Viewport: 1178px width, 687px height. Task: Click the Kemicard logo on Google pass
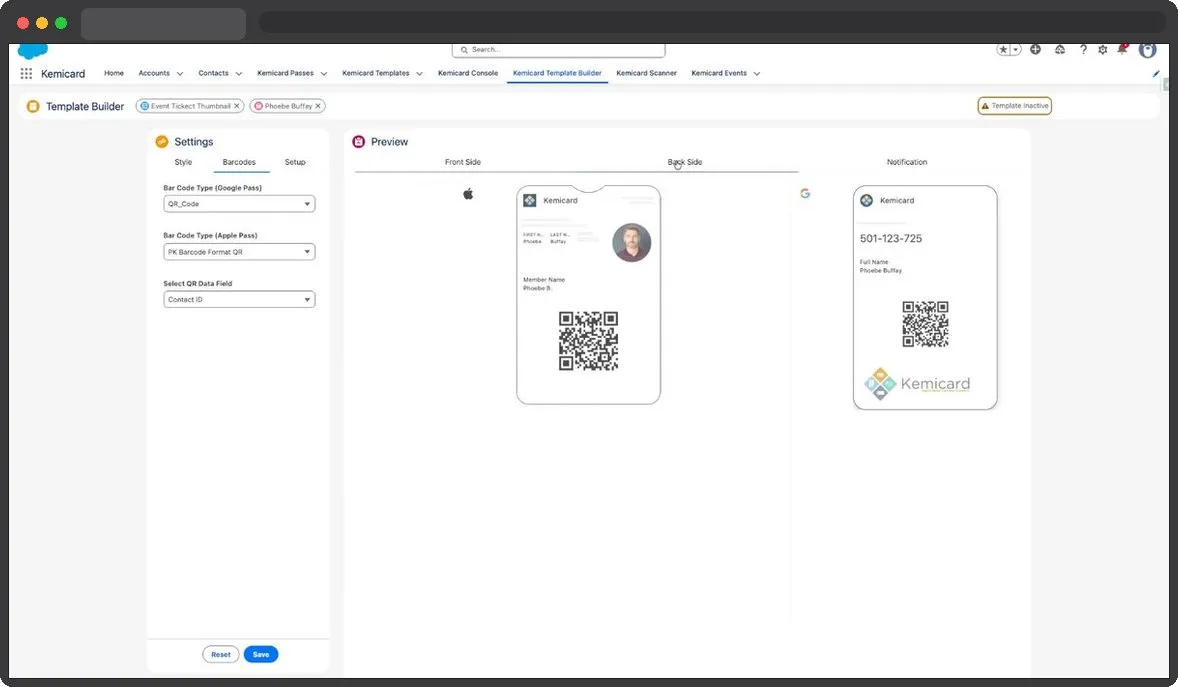[866, 200]
